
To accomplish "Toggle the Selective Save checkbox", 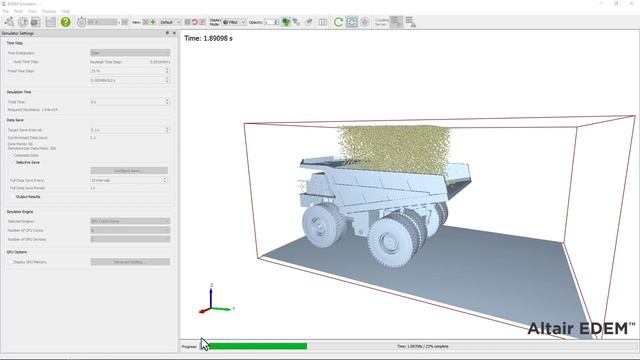I will pos(12,162).
